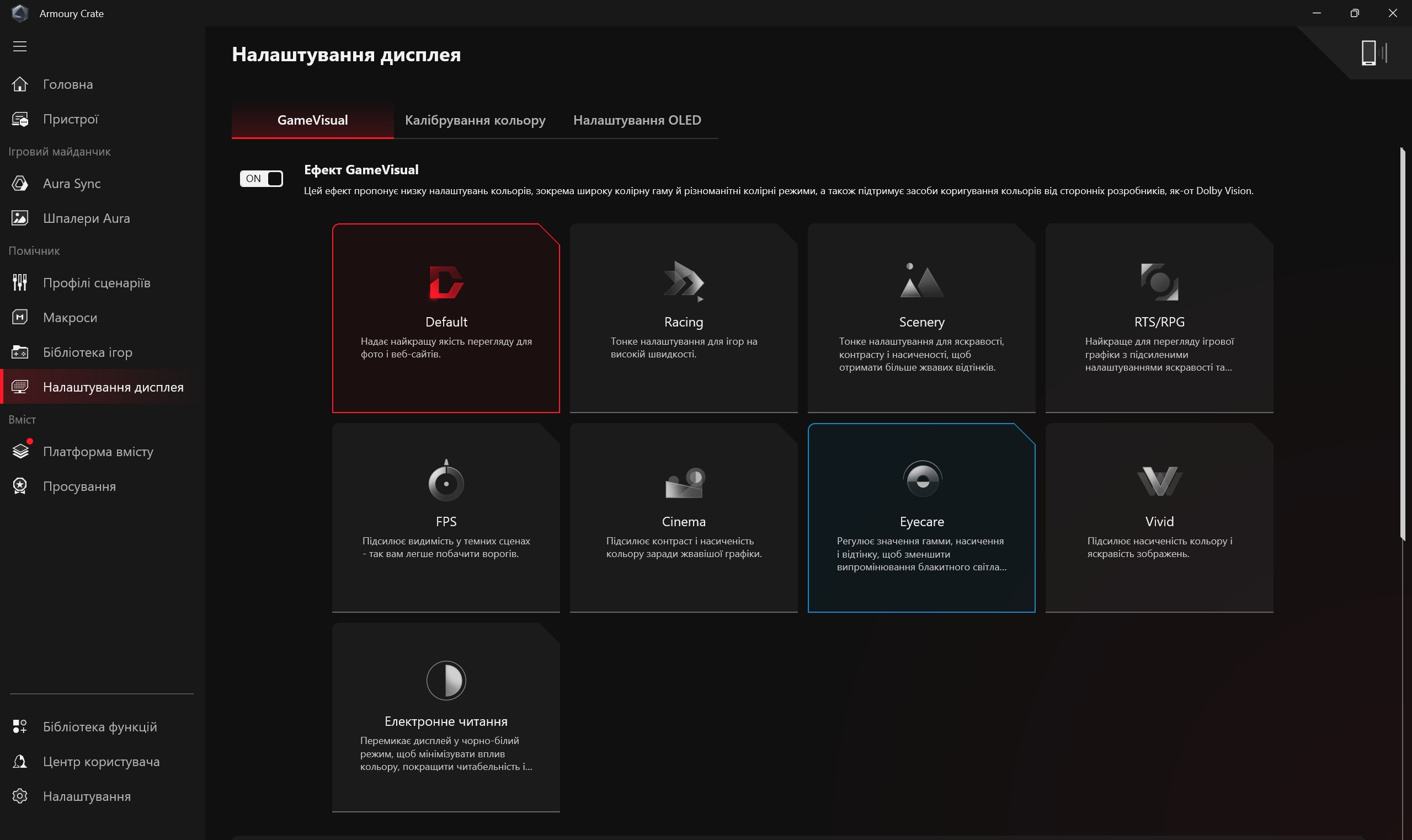The width and height of the screenshot is (1412, 840).
Task: Choose the FPS crosshair dial icon
Action: coord(446,480)
